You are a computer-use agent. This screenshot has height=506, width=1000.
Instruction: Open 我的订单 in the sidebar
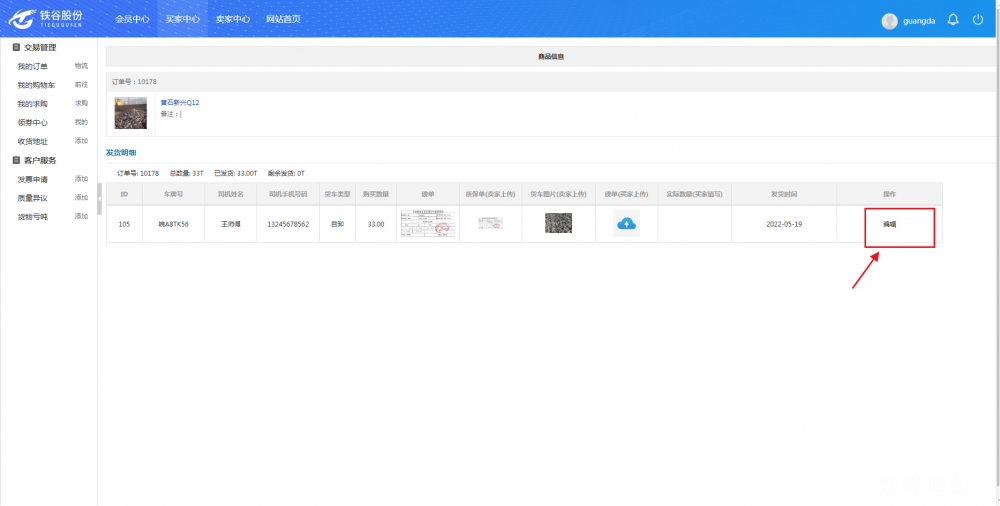32,66
